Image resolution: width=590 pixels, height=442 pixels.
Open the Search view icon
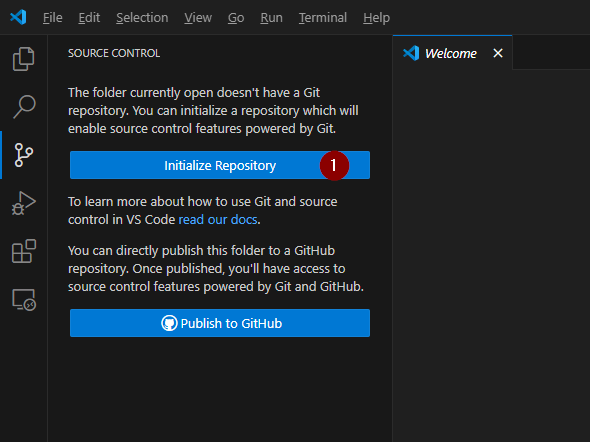(x=24, y=107)
